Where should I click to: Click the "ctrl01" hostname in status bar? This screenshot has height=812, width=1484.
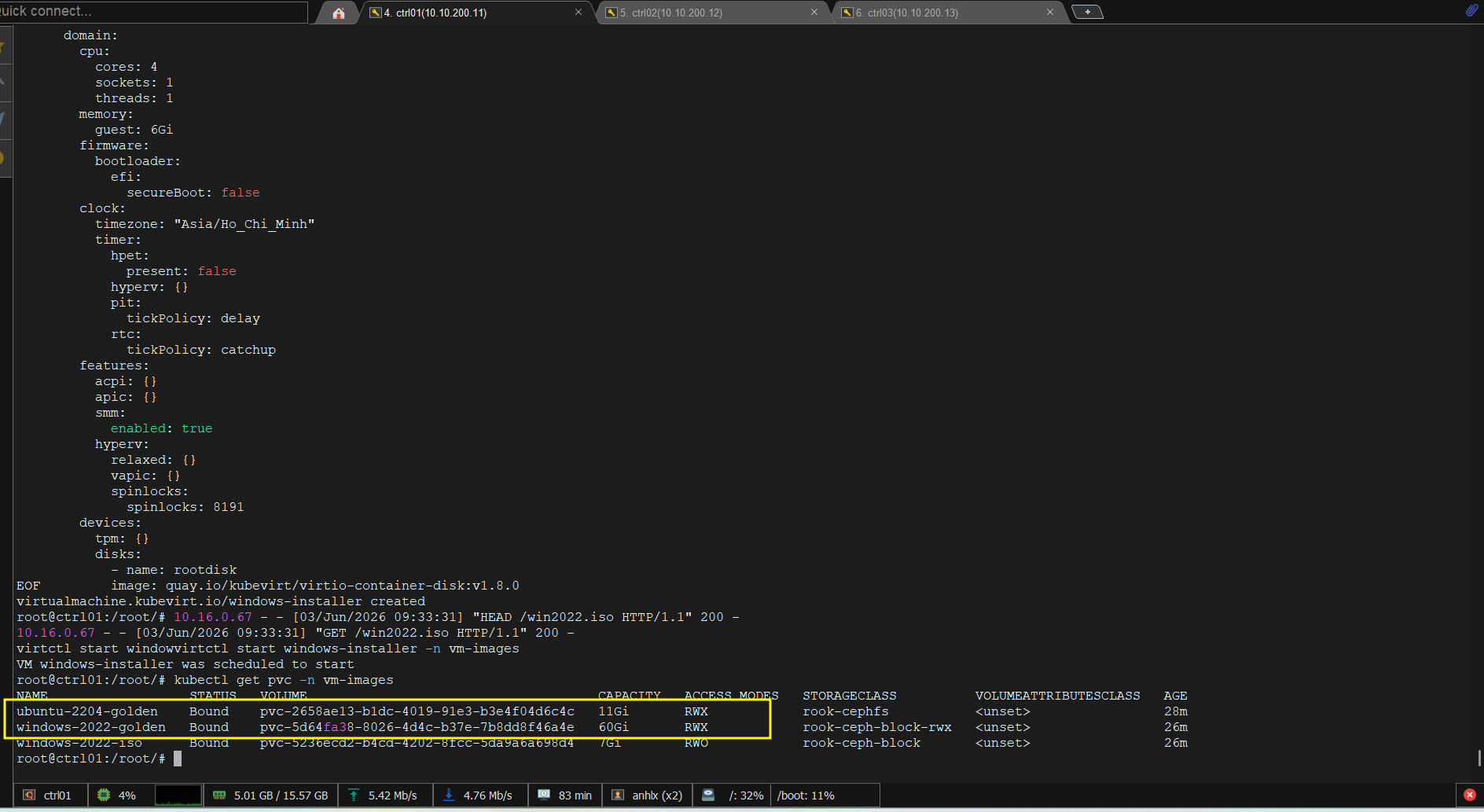tap(57, 795)
